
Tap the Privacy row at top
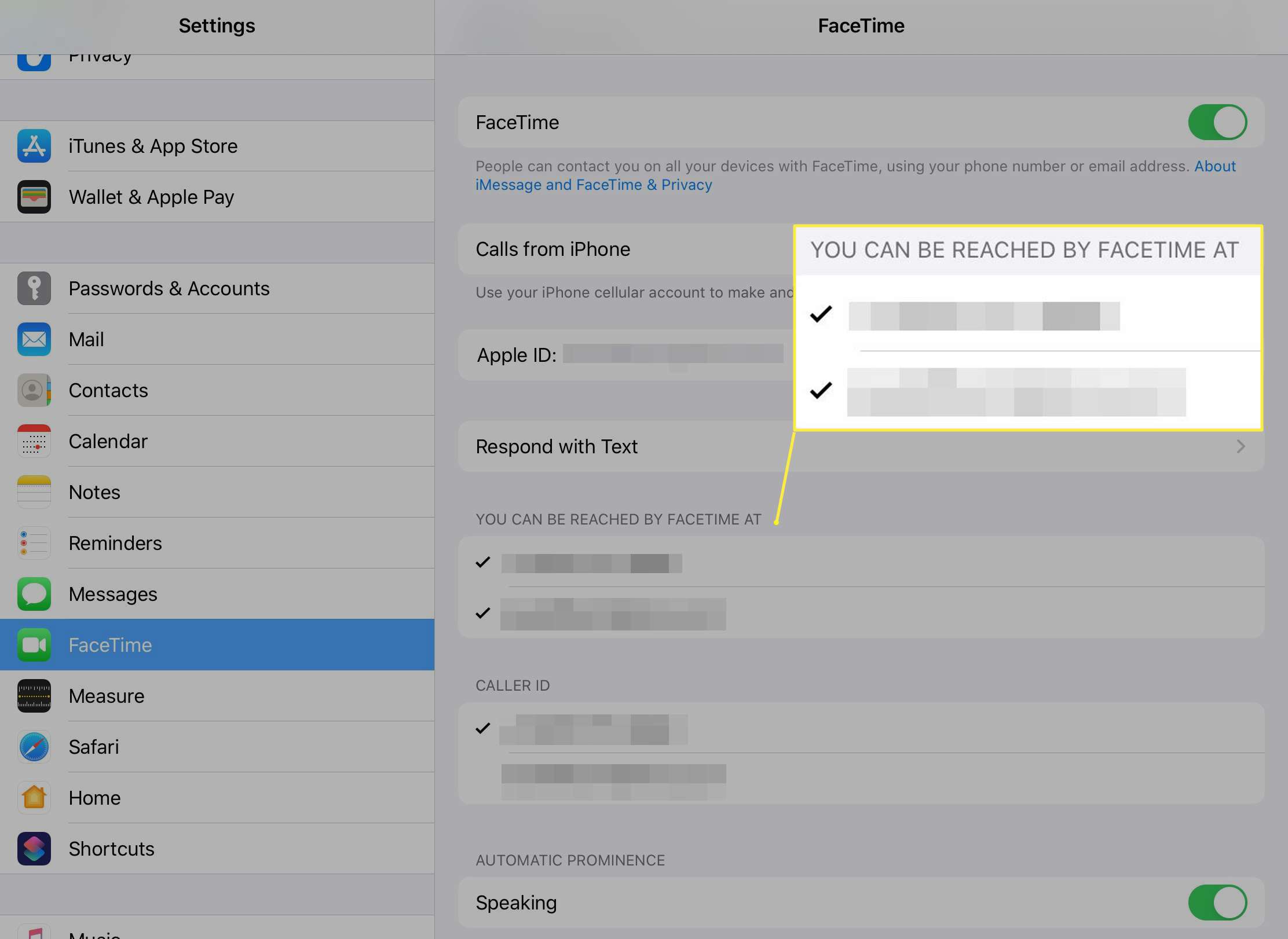coord(217,67)
